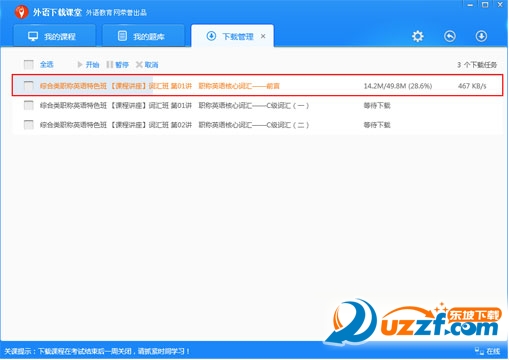Switch to the 我的题库 tab
The image size is (509, 360).
143,36
